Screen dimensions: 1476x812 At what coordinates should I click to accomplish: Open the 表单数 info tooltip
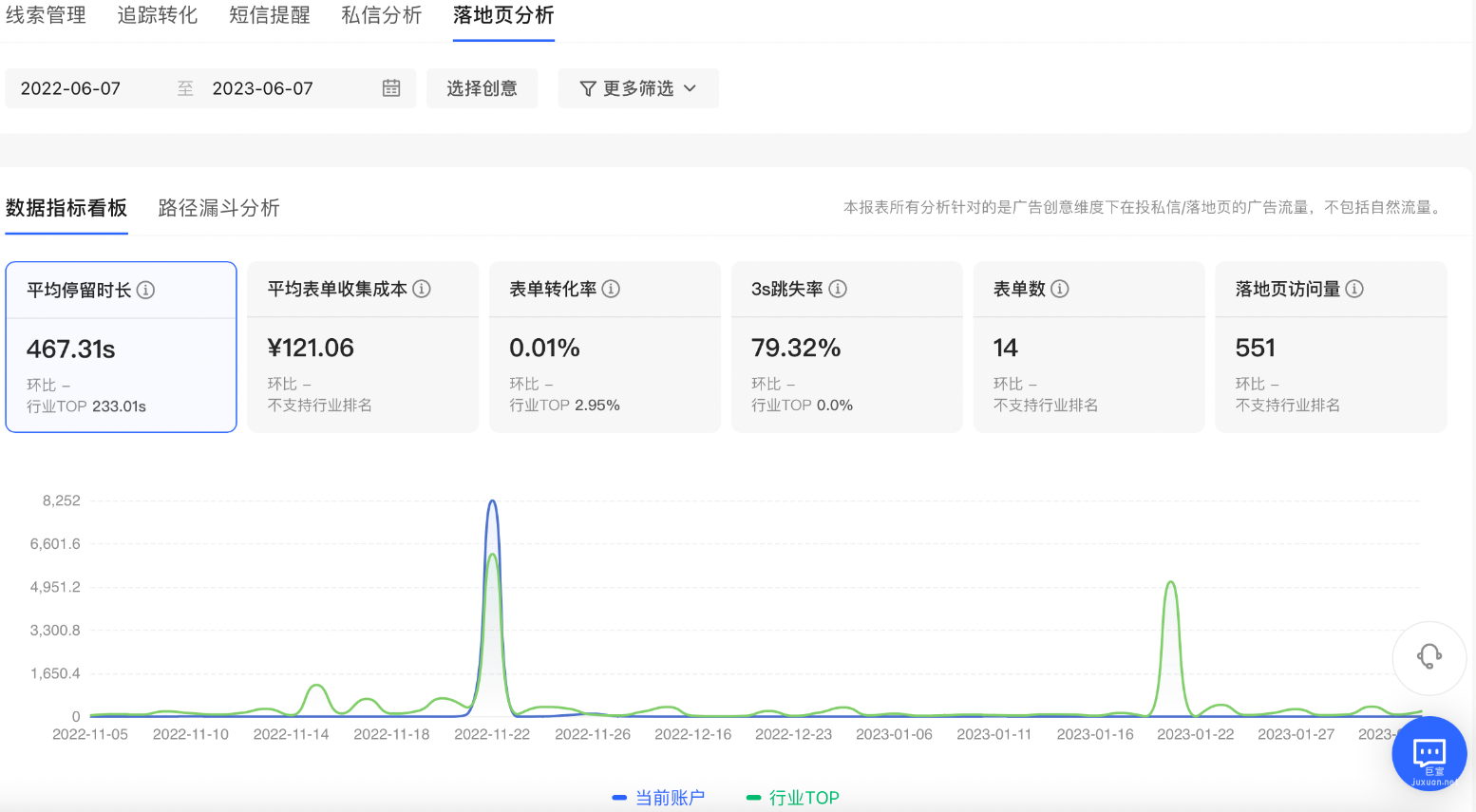coord(1058,289)
